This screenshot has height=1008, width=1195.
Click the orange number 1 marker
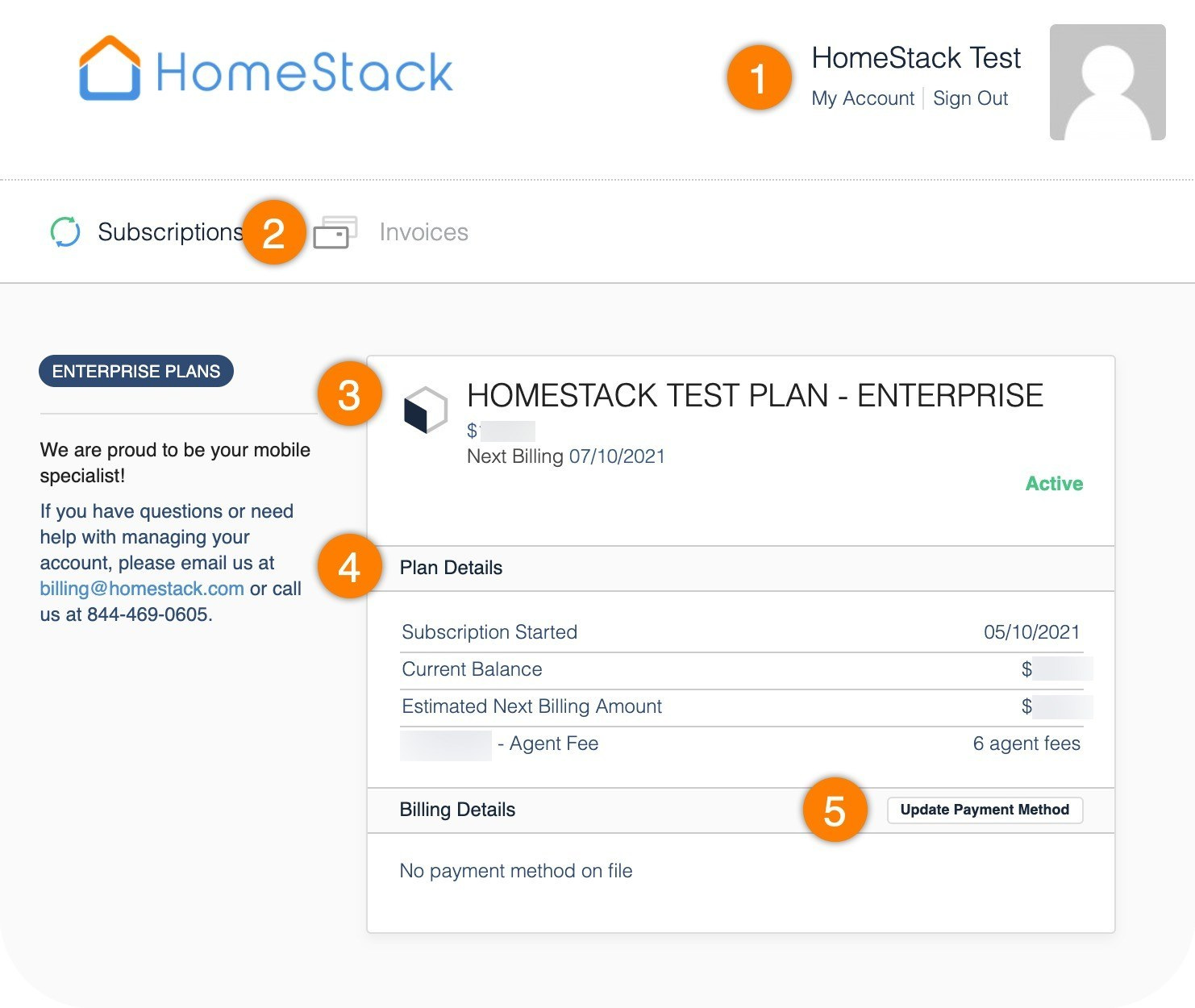758,78
